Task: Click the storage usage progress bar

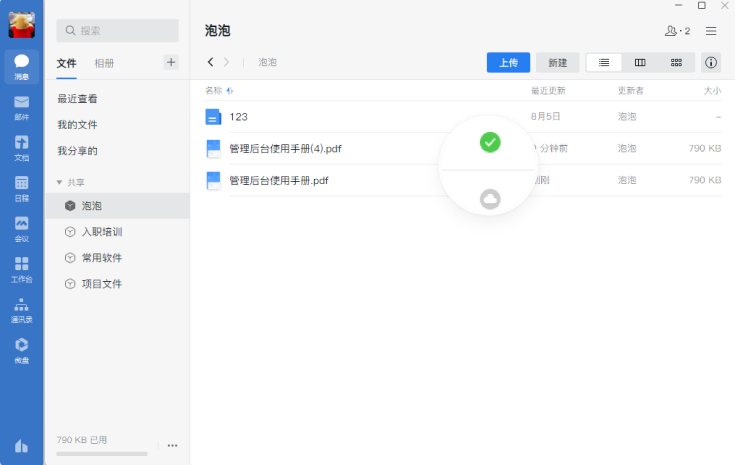Action: 102,454
